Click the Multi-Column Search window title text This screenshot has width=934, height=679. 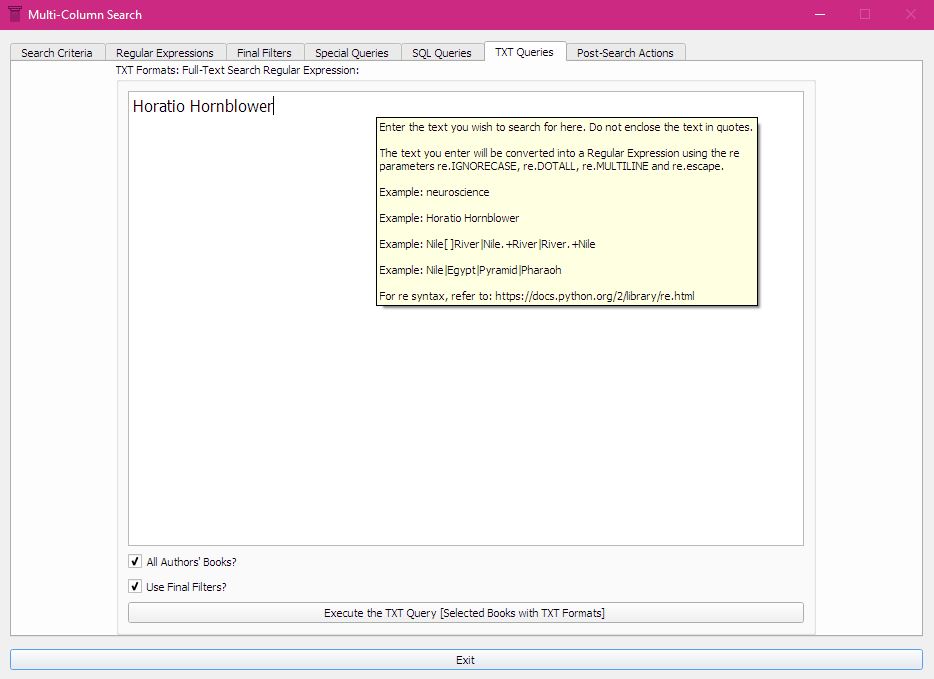click(x=85, y=15)
